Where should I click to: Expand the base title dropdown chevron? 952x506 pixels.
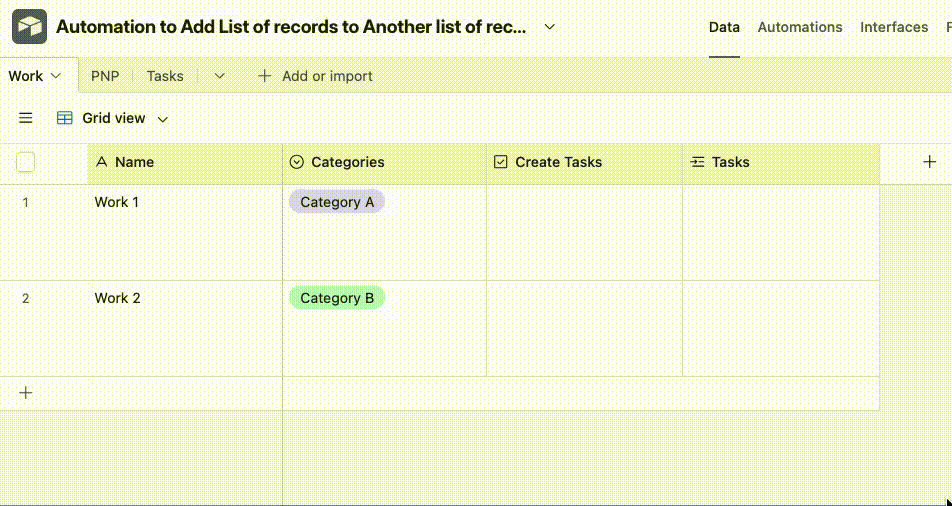click(x=549, y=27)
